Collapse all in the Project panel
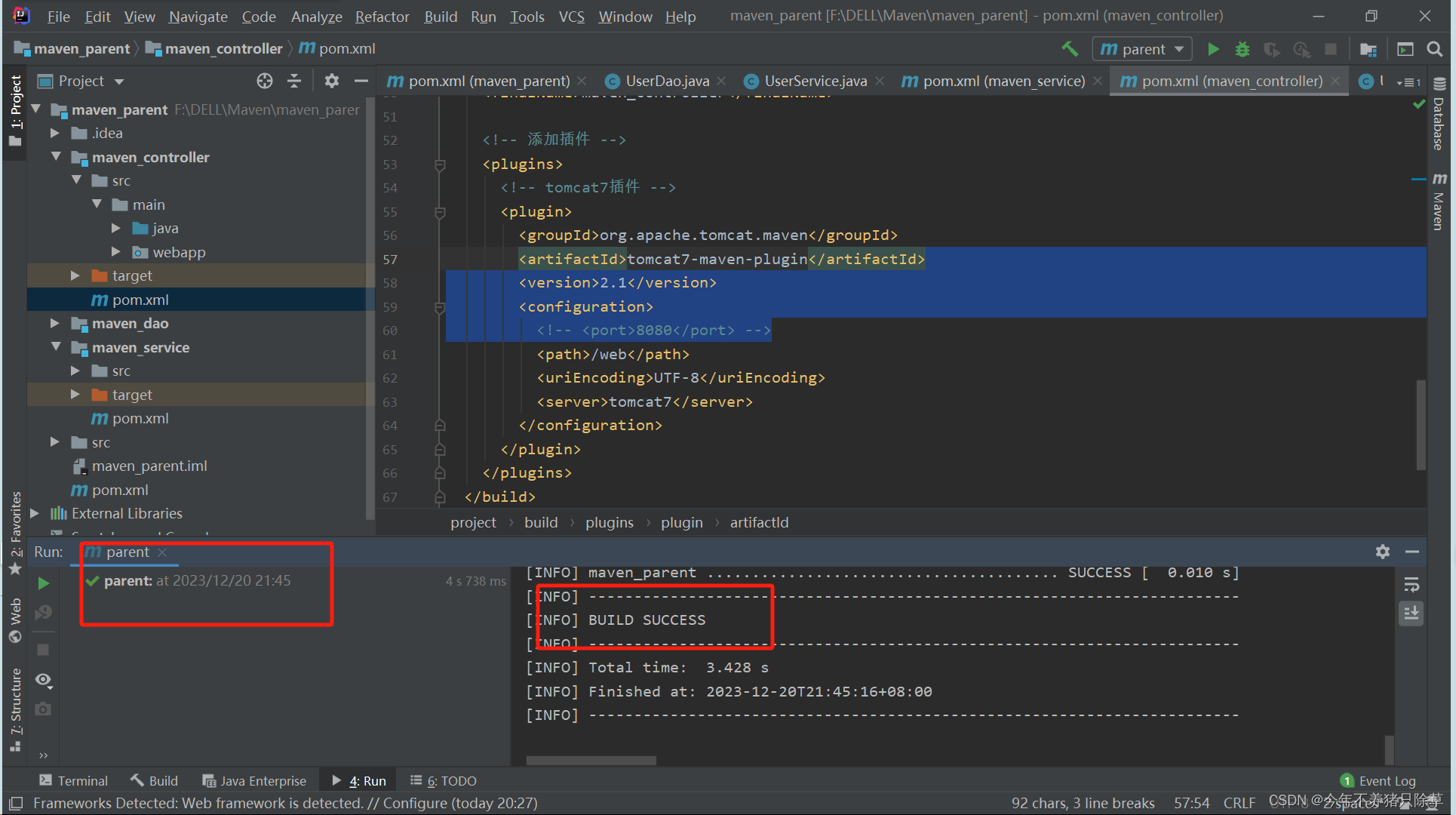This screenshot has width=1456, height=815. (x=294, y=81)
